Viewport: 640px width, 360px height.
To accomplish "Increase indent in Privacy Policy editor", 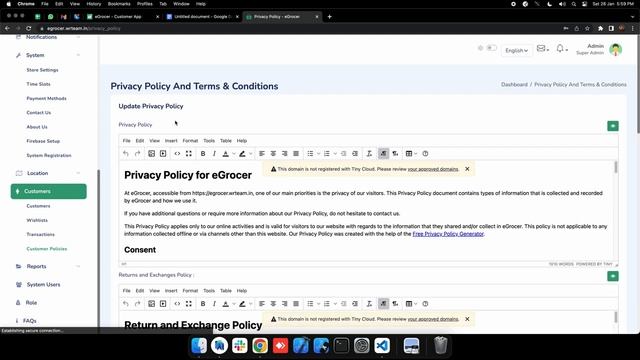I will pyautogui.click(x=355, y=153).
